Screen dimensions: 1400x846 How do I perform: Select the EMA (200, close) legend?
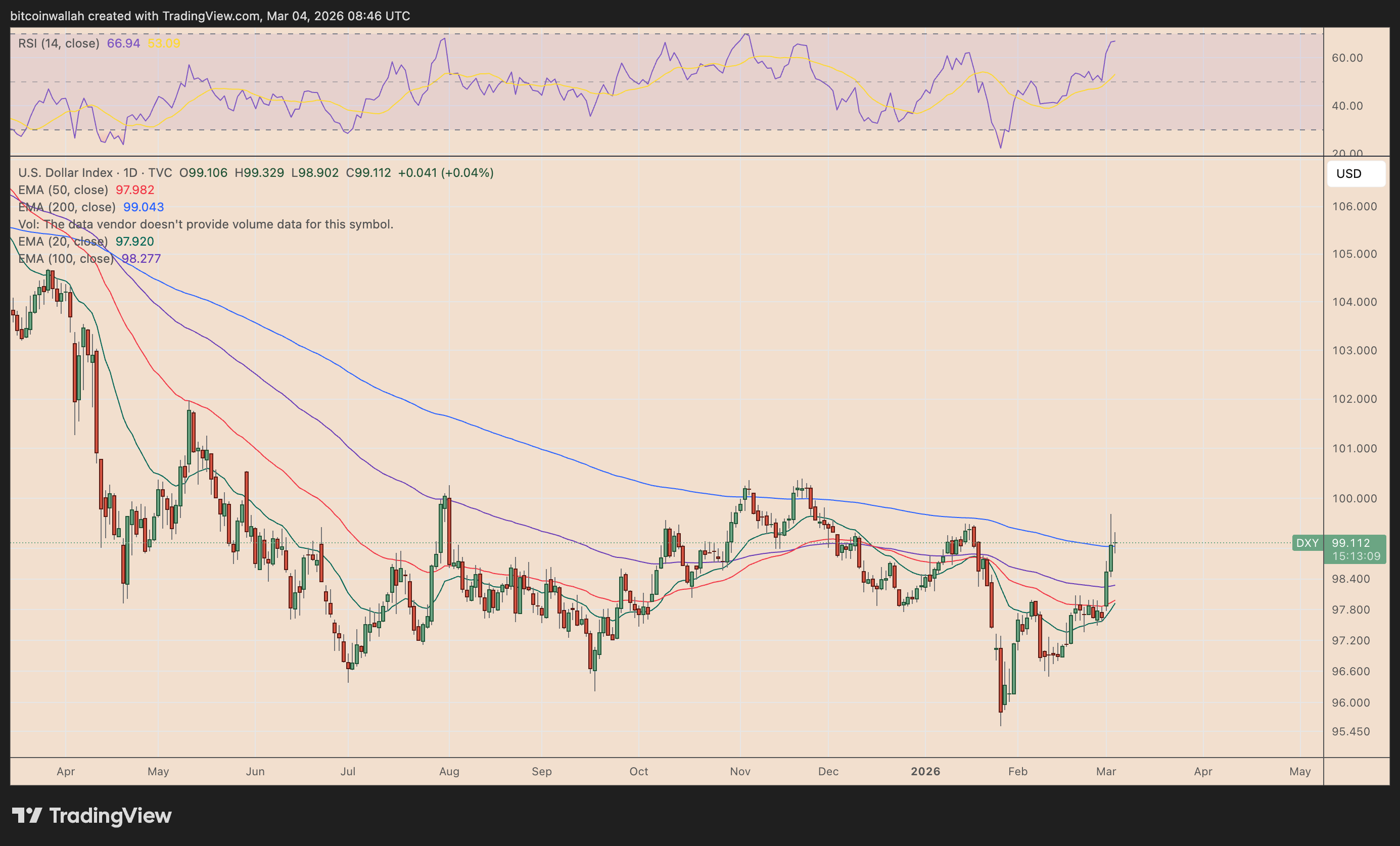[x=67, y=207]
